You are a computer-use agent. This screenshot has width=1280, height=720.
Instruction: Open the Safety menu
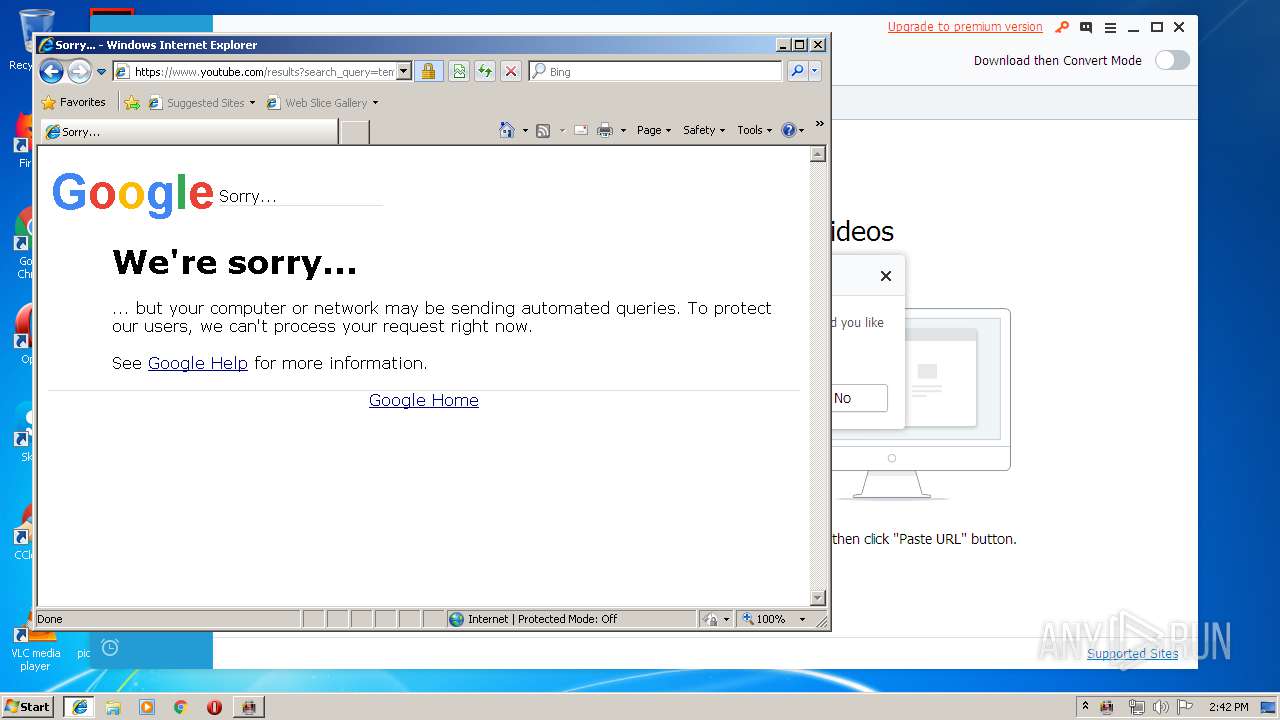(x=704, y=130)
